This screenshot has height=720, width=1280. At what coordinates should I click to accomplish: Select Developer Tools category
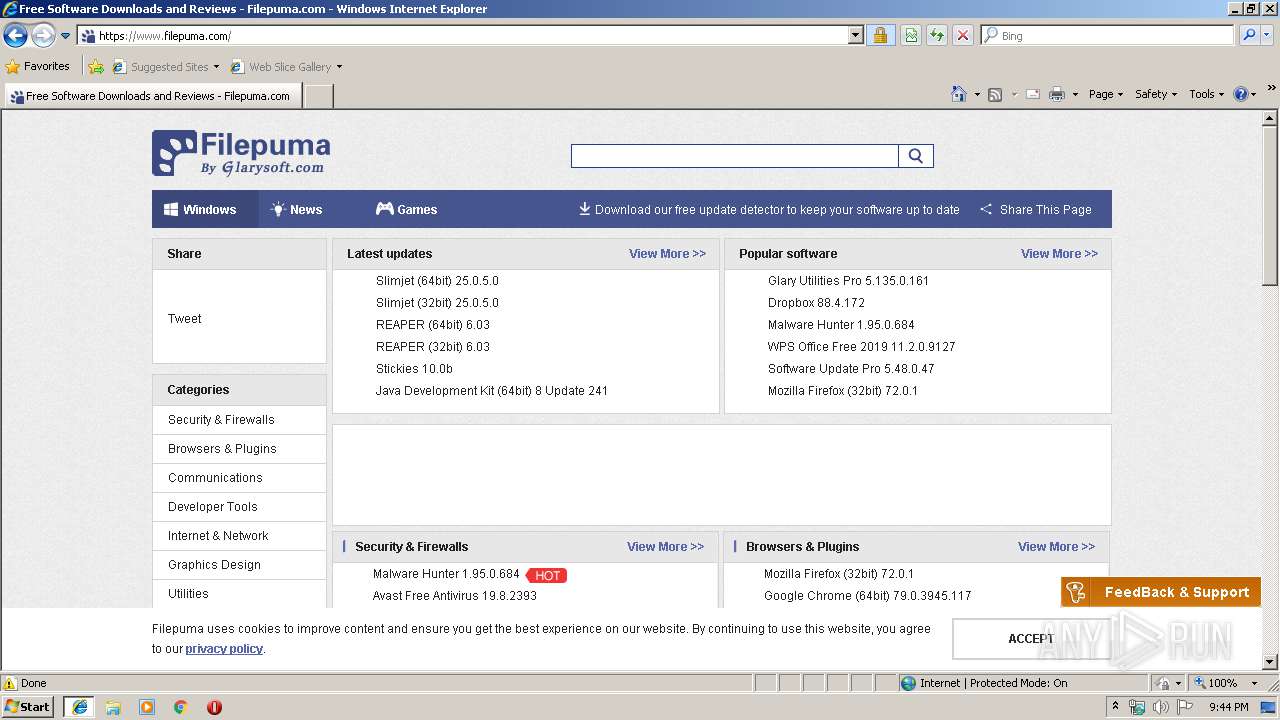[213, 507]
